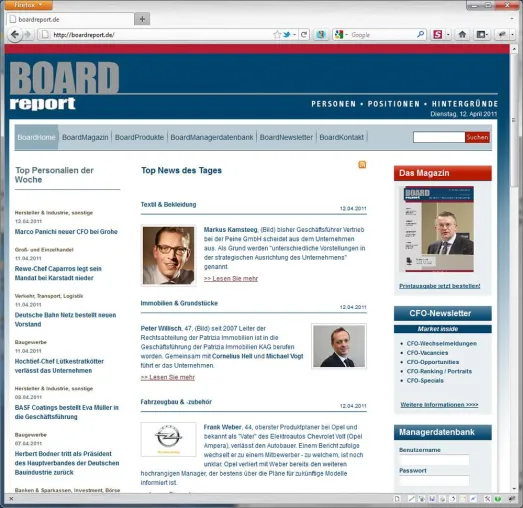Screen dimensions: 523x508
Task: Bookmark this page with the star icon
Action: coord(277,34)
